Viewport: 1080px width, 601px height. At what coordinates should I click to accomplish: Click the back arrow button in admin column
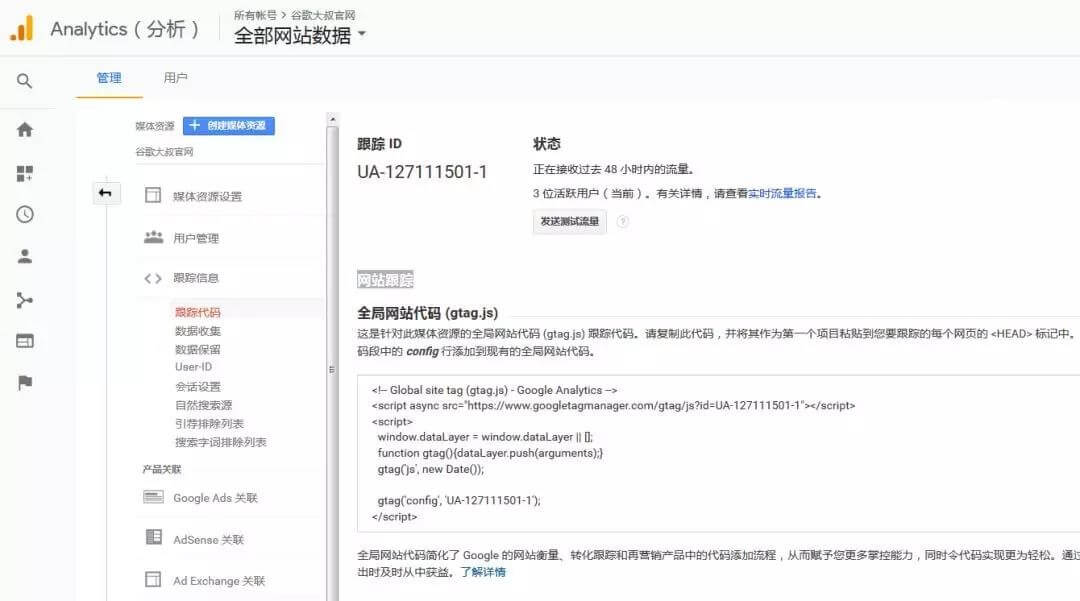point(105,193)
